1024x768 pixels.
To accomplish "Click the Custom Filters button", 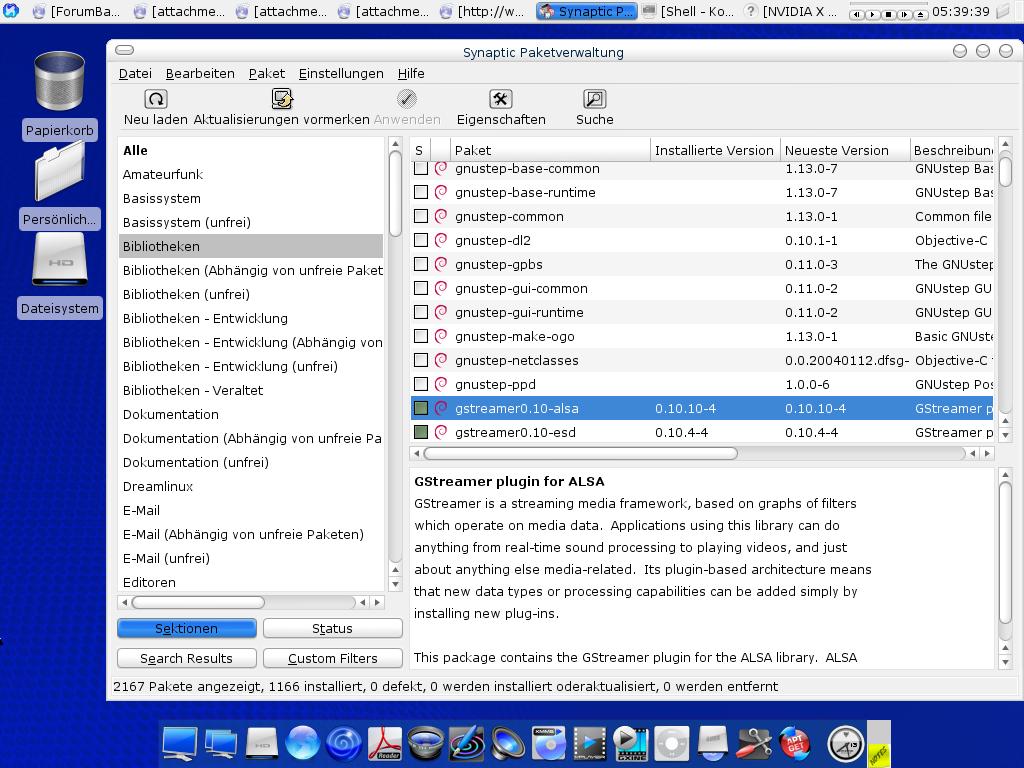I will pyautogui.click(x=332, y=658).
